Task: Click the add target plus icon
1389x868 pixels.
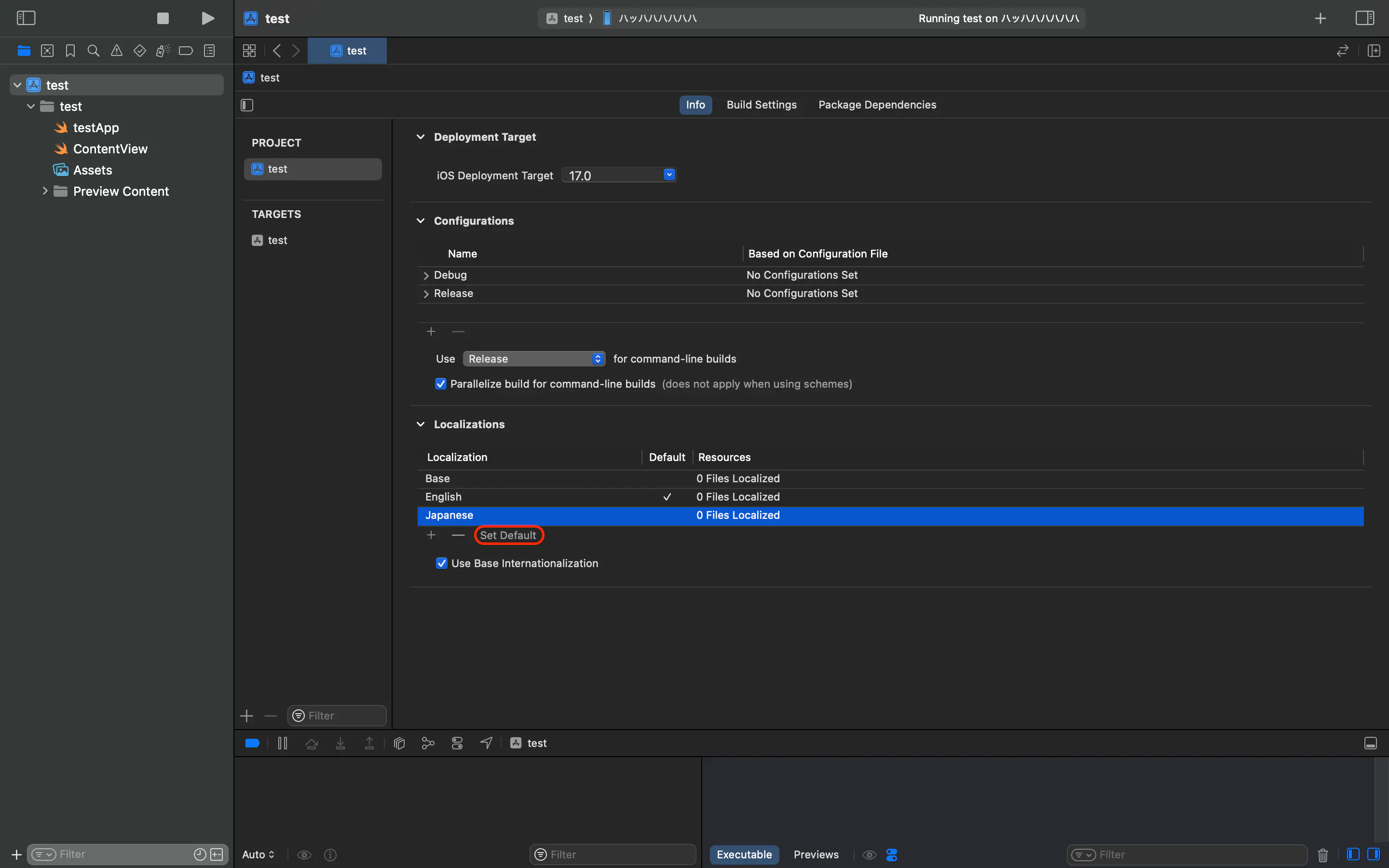Action: 247,715
